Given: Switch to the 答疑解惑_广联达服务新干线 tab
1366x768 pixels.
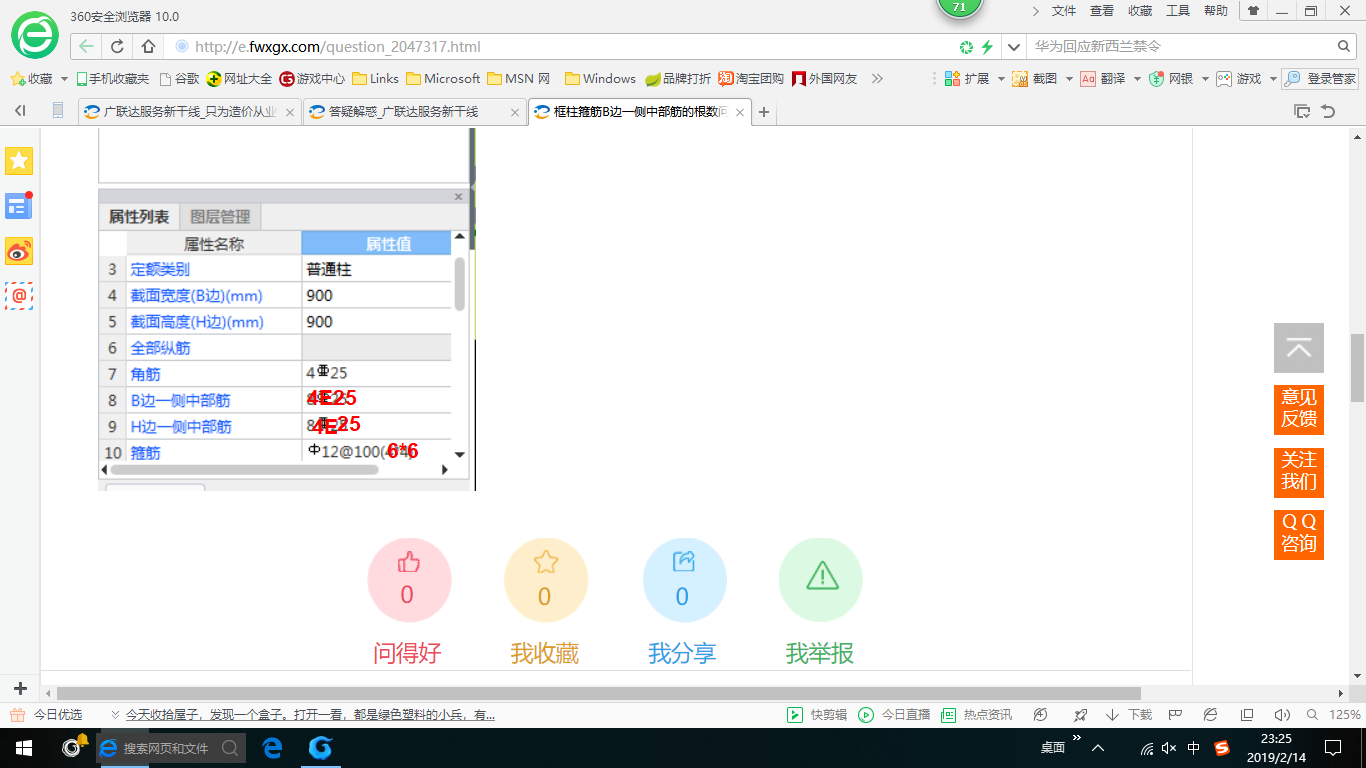Looking at the screenshot, I should coord(413,112).
